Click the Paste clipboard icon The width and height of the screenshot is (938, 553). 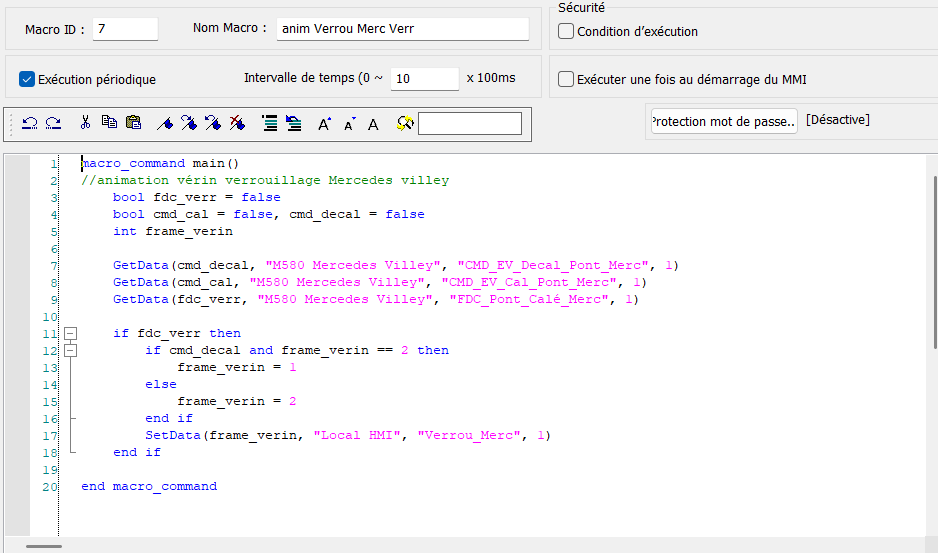[x=133, y=123]
